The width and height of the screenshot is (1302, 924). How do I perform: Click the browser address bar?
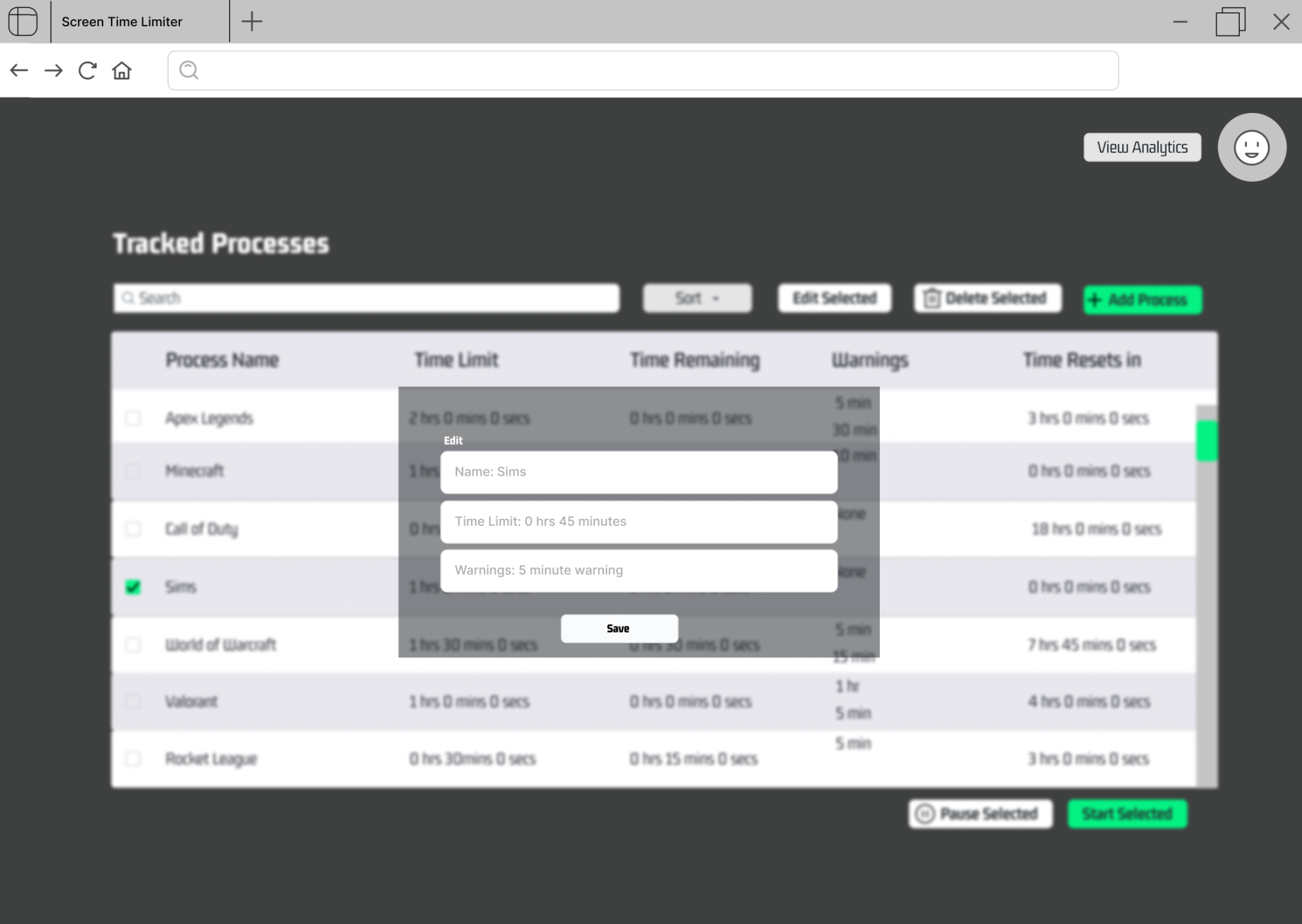(643, 70)
